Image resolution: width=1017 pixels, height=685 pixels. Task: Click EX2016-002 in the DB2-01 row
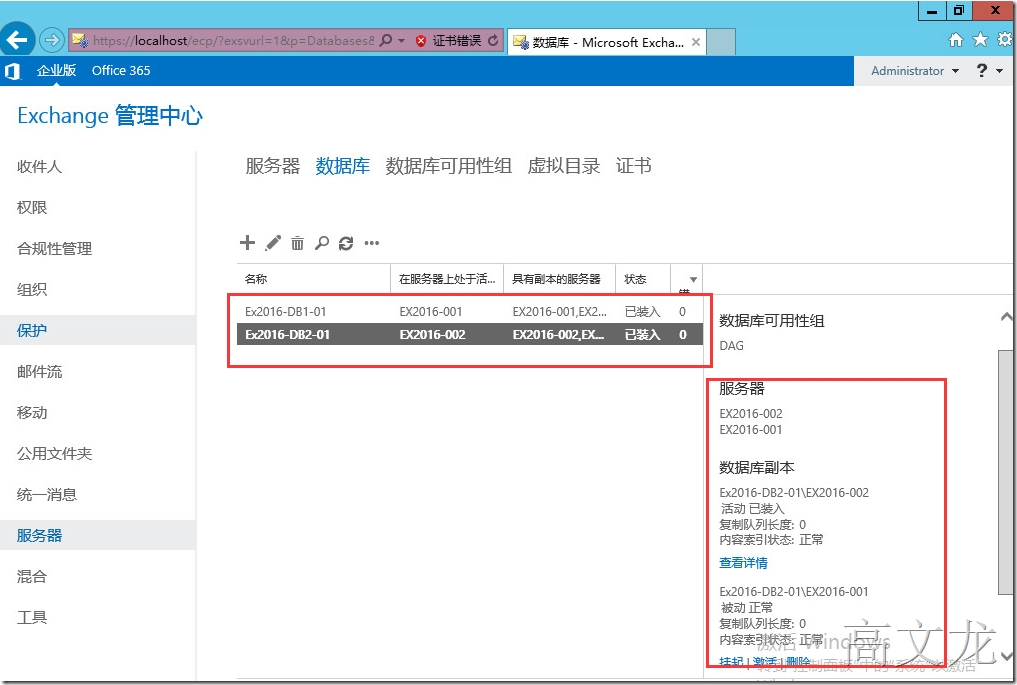pyautogui.click(x=433, y=335)
